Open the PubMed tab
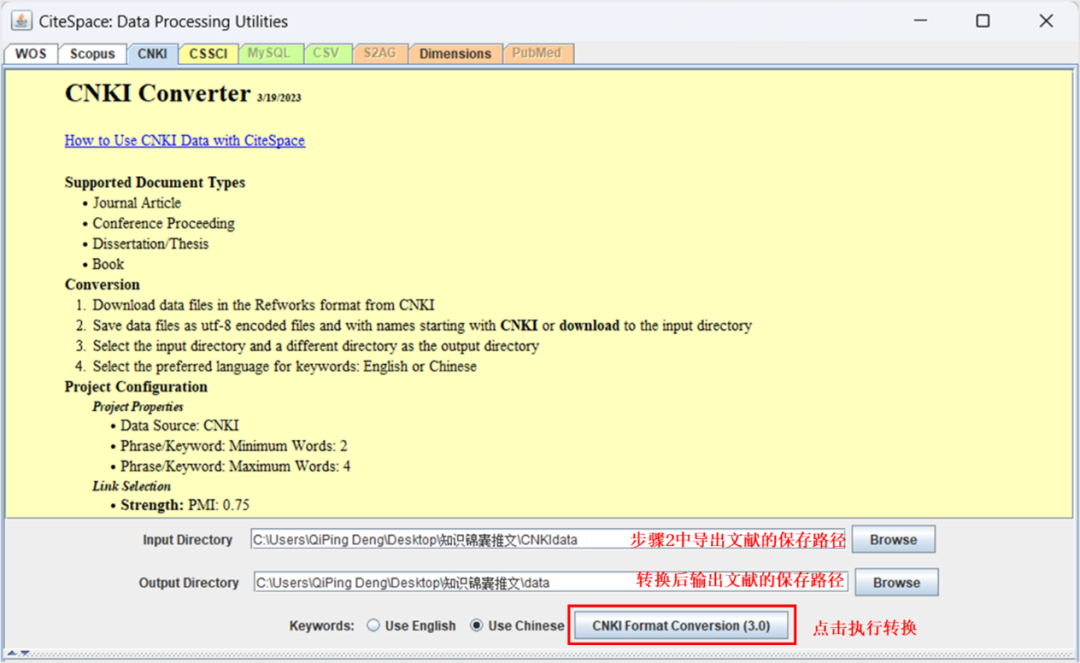Viewport: 1080px width, 663px height. 537,53
